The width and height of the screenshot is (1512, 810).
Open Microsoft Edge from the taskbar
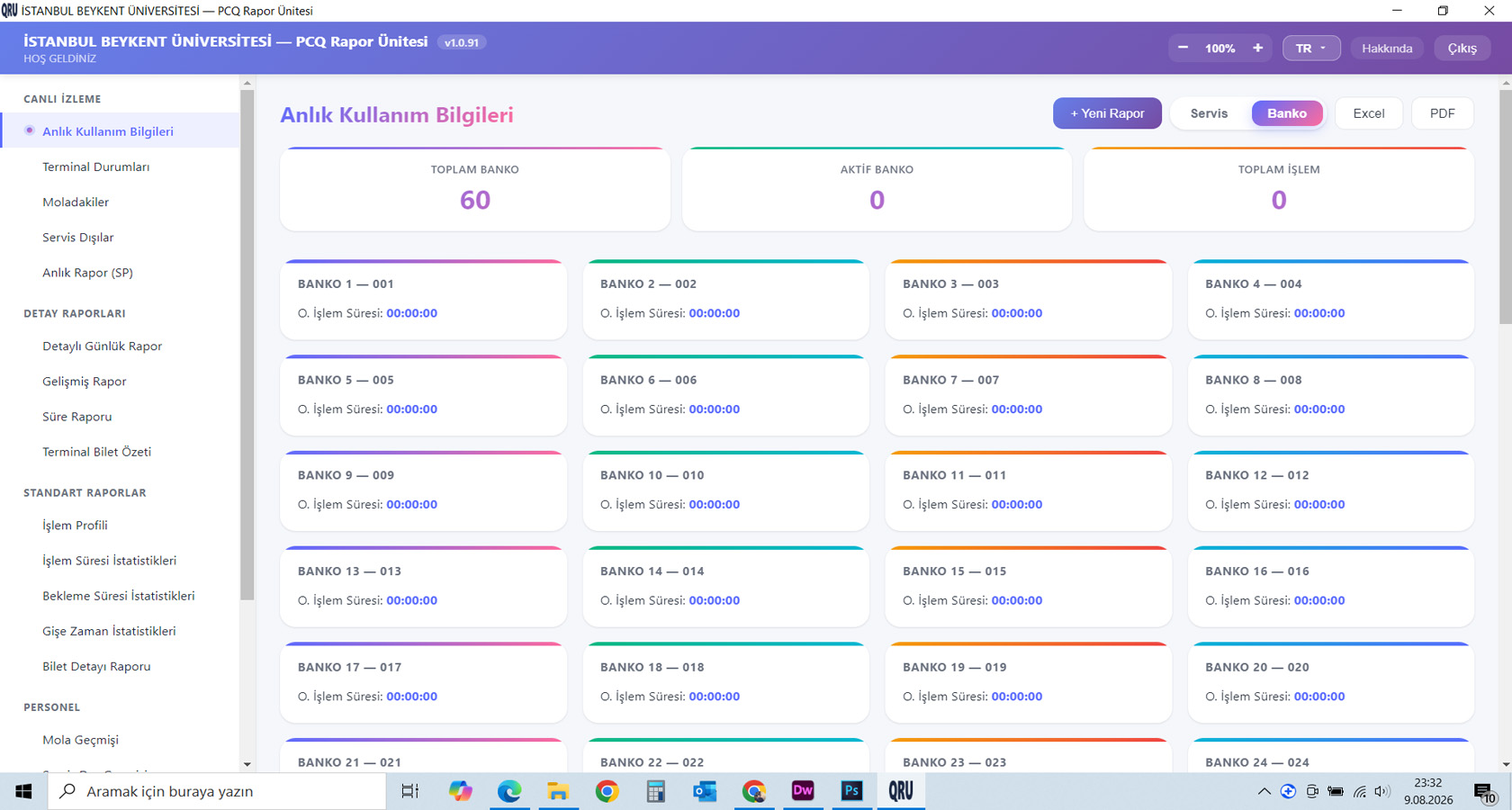[509, 791]
